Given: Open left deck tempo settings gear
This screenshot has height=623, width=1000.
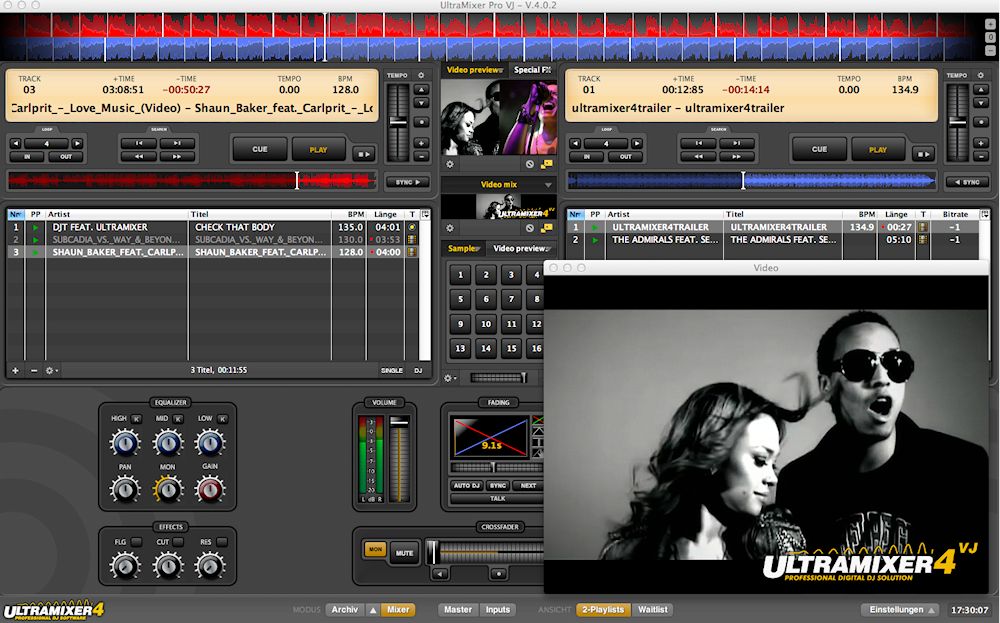Looking at the screenshot, I should click(x=421, y=75).
